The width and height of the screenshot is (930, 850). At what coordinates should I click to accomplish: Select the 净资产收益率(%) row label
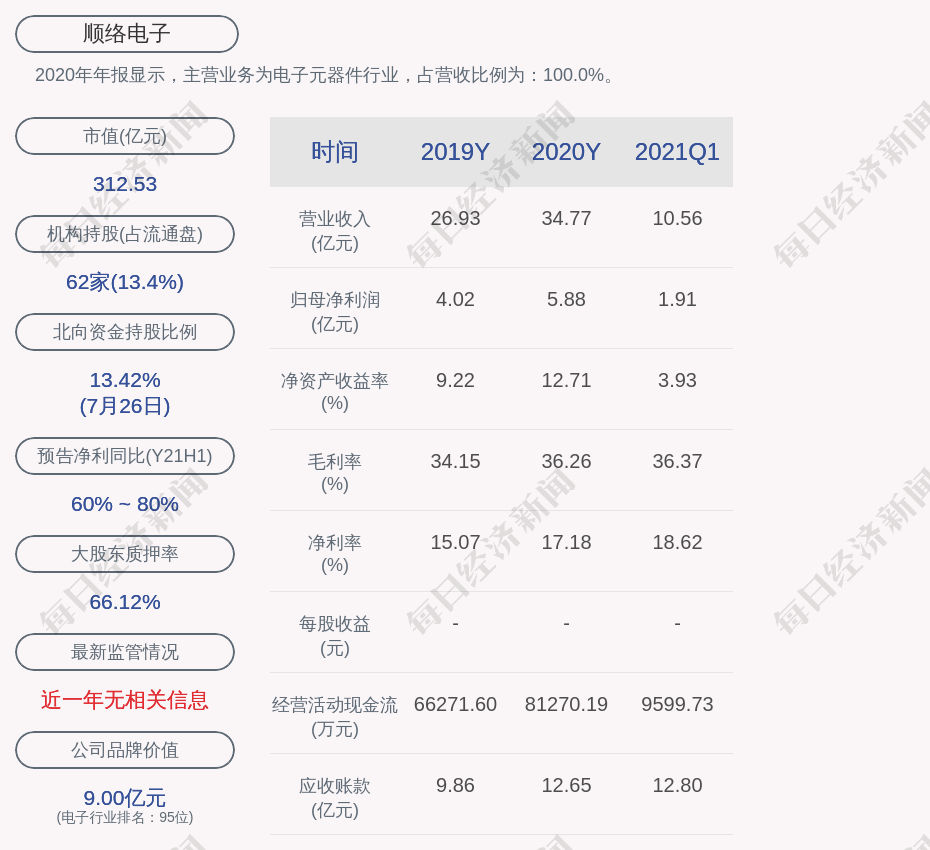[x=335, y=392]
